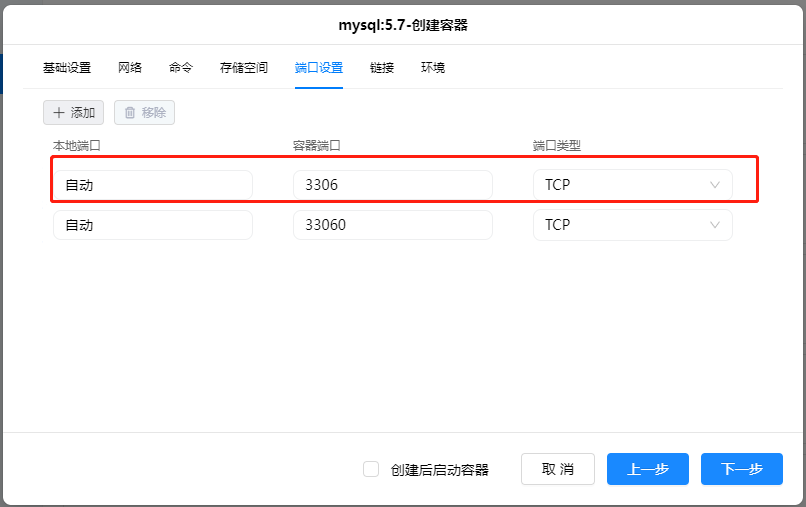Screen dimensions: 806x507
Task: Expand port type dropdown for port 3306
Action: pyautogui.click(x=714, y=185)
